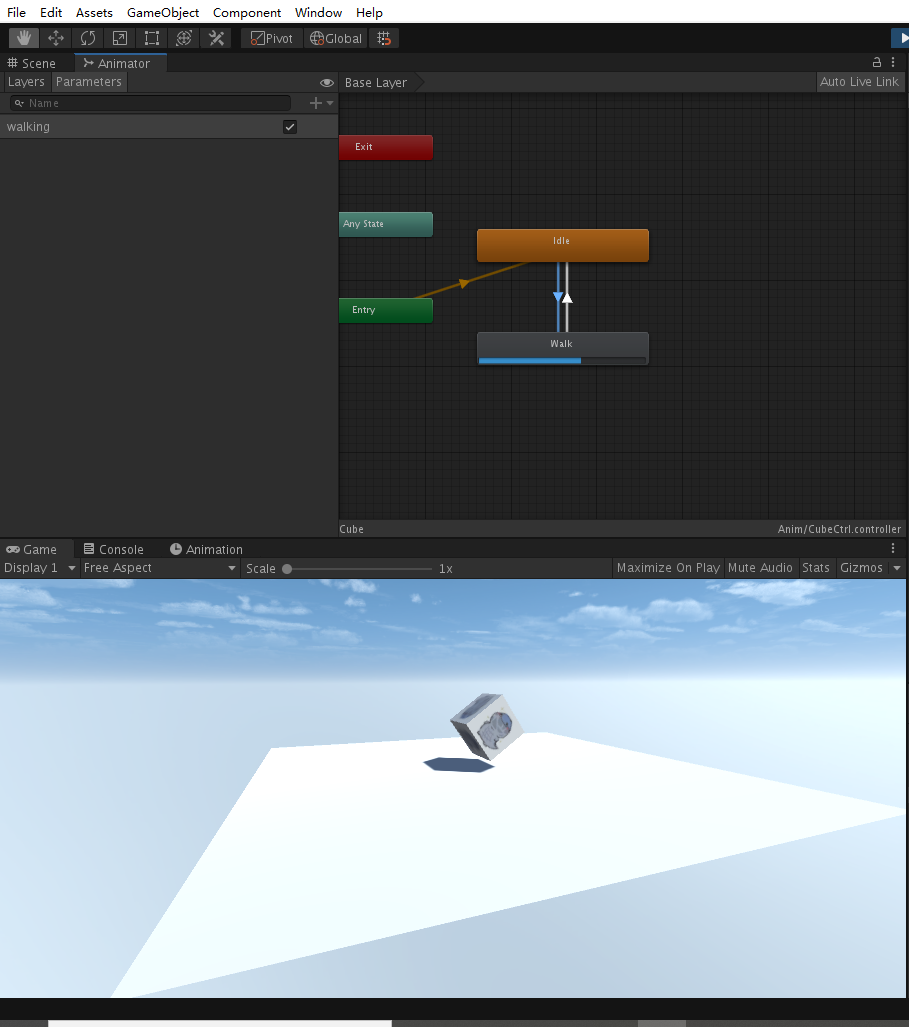Screen dimensions: 909x1027
Task: Start the Play mode button
Action: pyautogui.click(x=901, y=39)
